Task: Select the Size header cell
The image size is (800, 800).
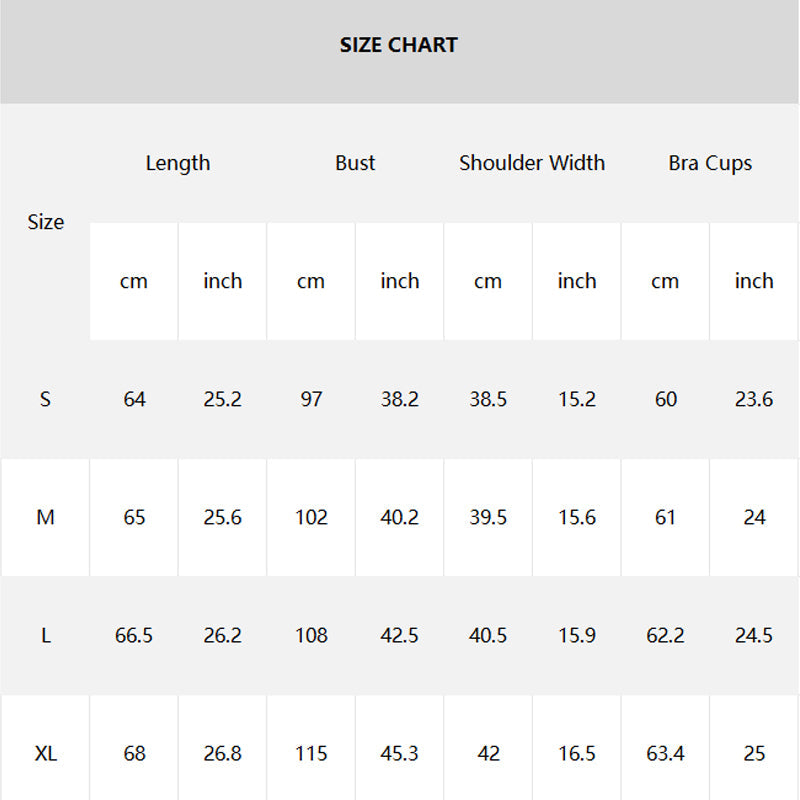Action: [45, 222]
